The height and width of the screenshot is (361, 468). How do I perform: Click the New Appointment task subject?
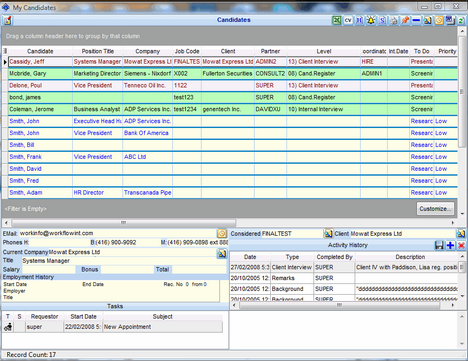[162, 327]
